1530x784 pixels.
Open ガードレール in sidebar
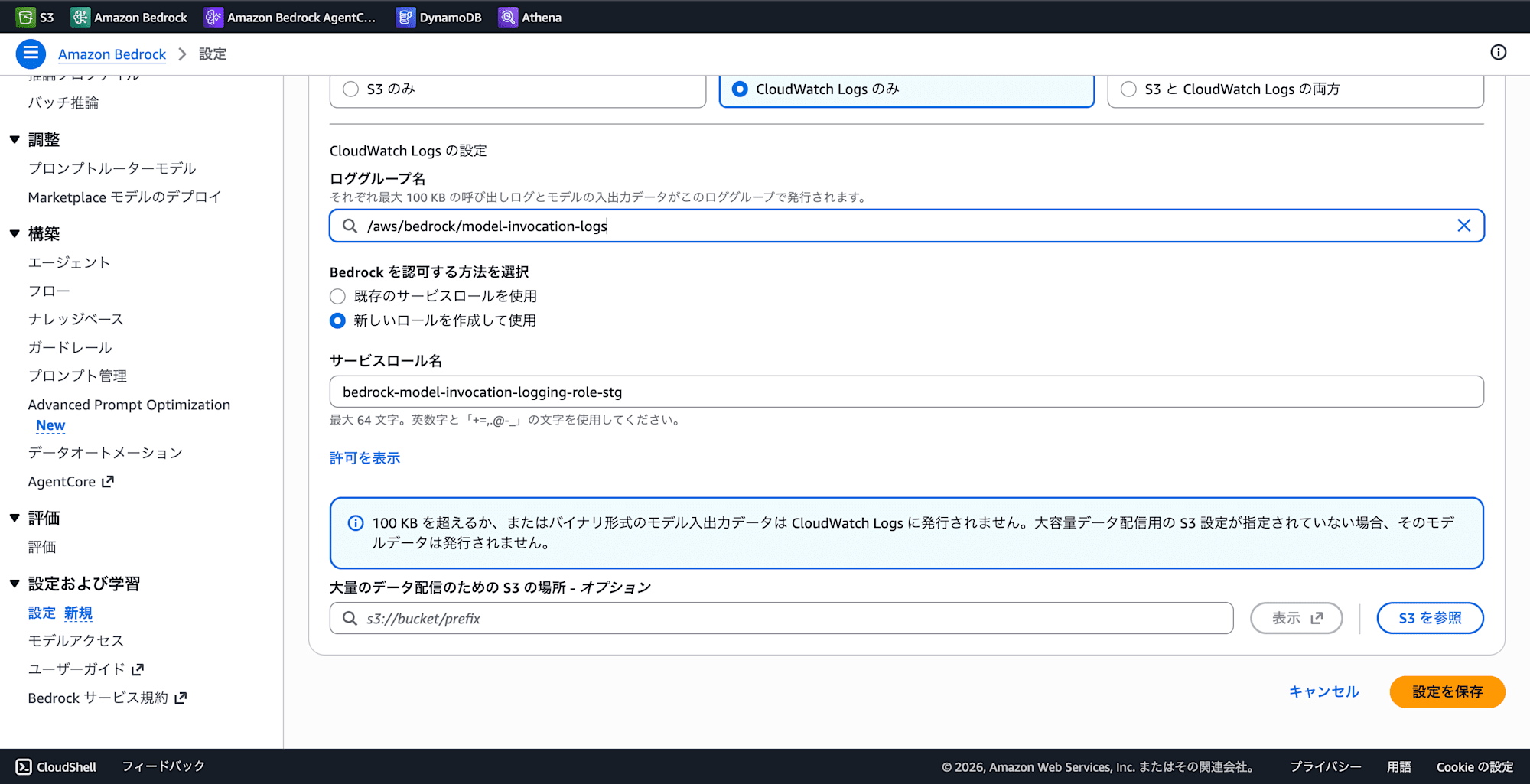click(70, 347)
